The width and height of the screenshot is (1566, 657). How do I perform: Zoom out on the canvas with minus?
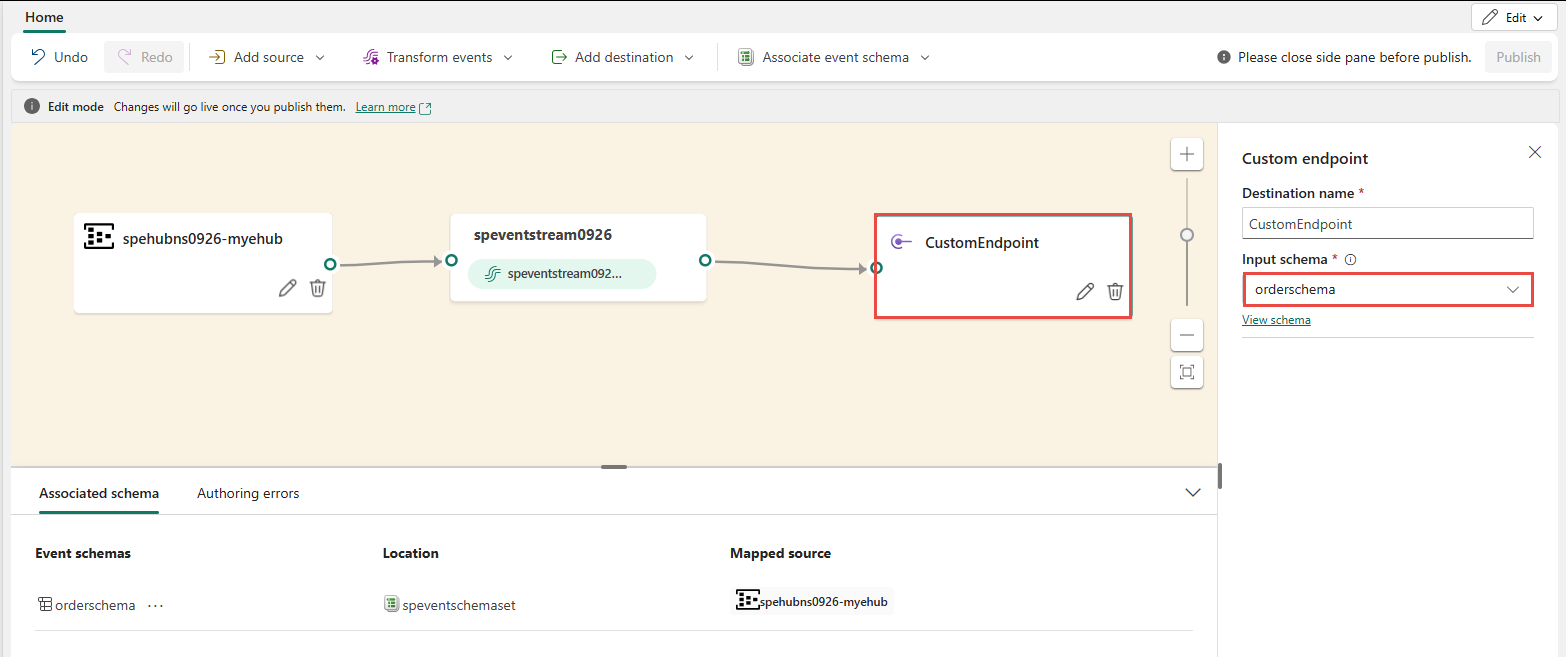[x=1187, y=335]
